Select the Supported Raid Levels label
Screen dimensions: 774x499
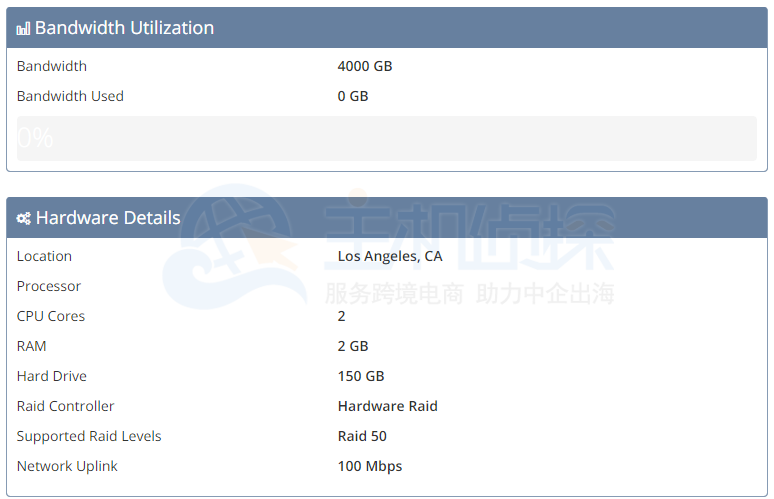[89, 436]
